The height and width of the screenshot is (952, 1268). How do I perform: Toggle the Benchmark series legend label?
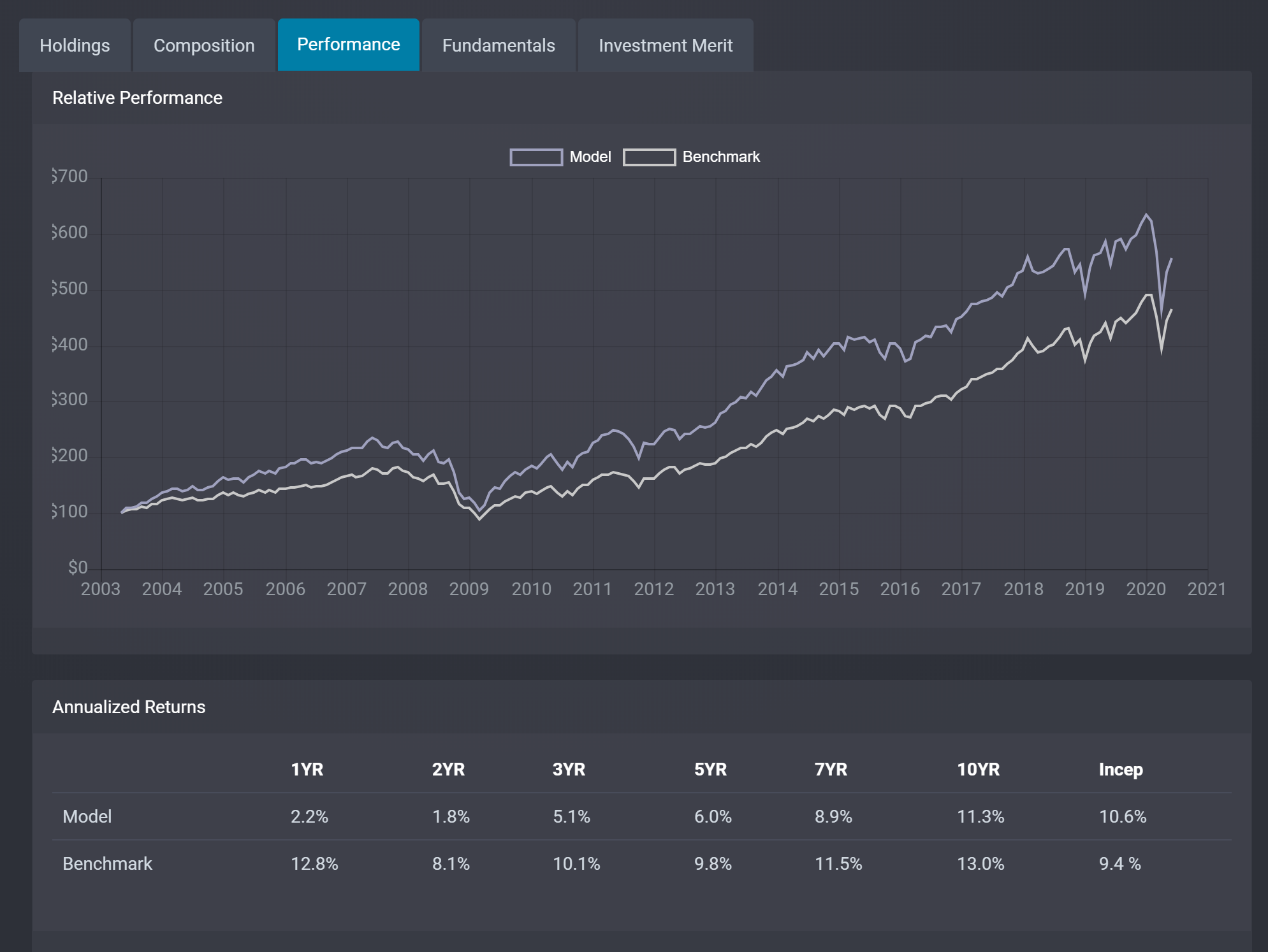(721, 157)
